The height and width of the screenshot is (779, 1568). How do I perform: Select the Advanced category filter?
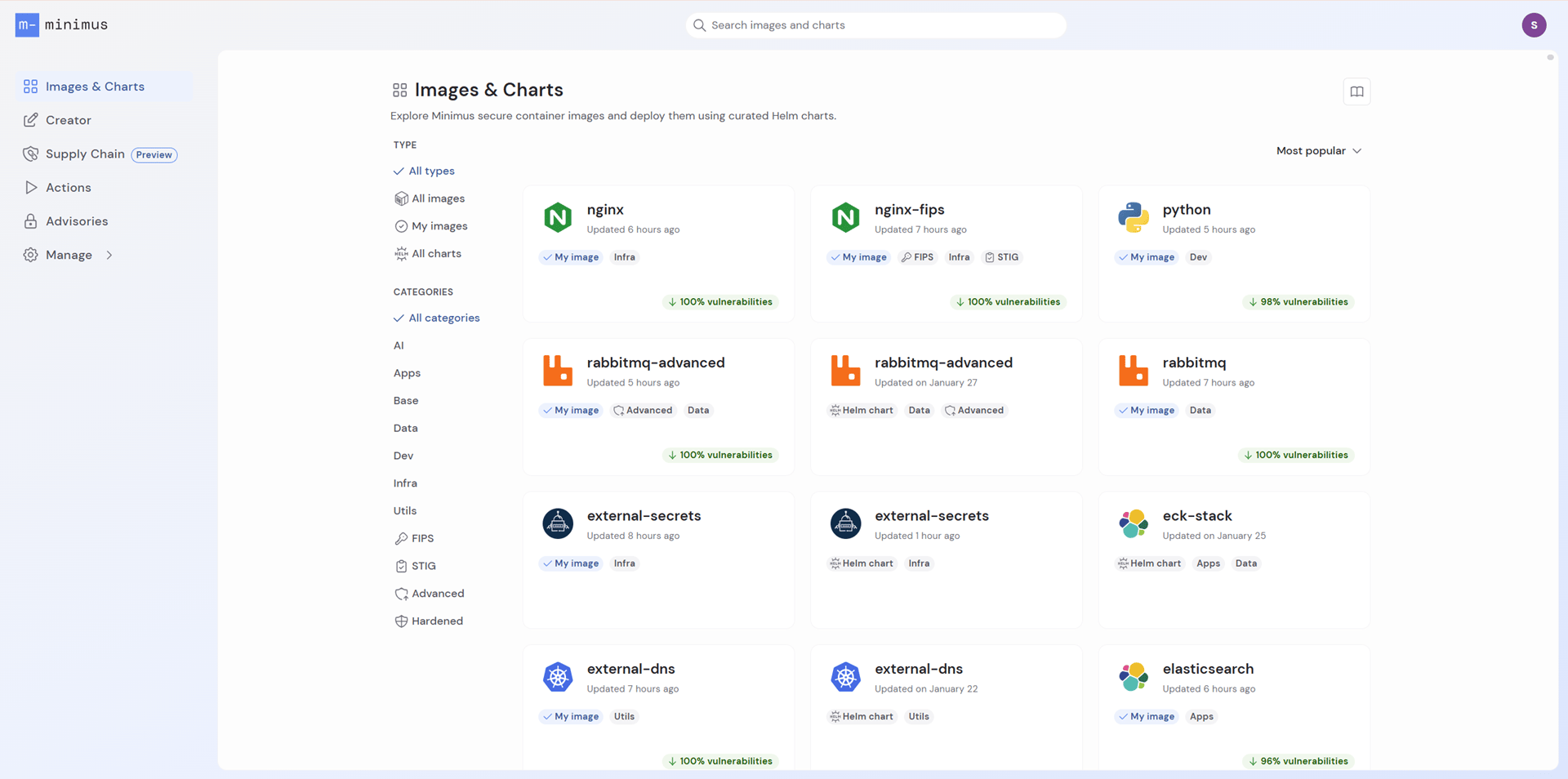[x=429, y=594]
